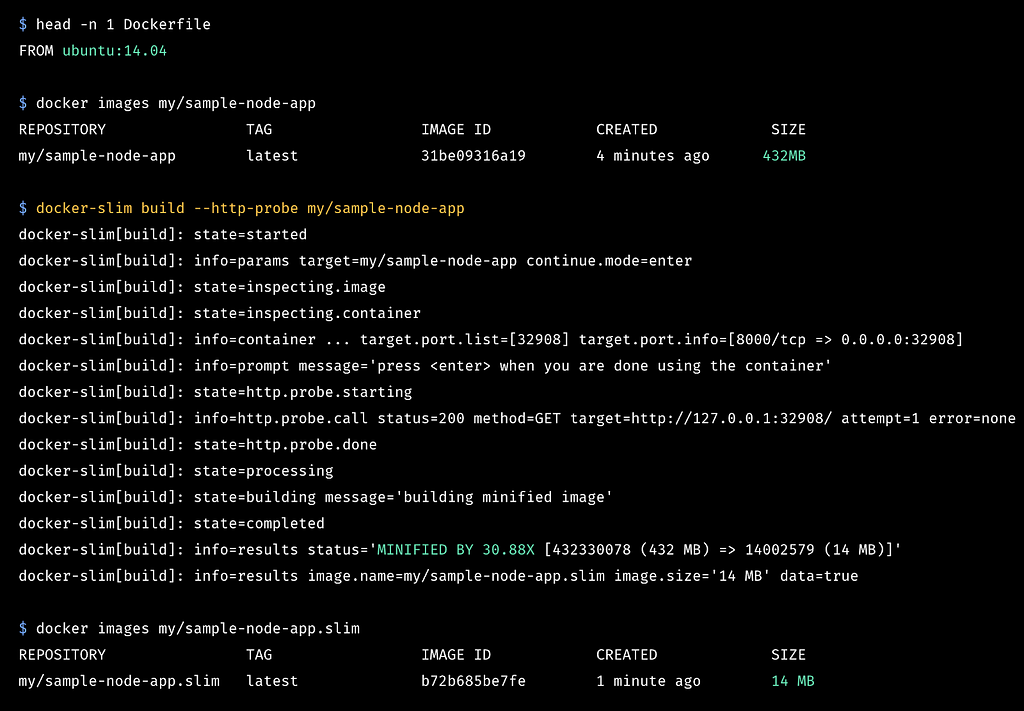Click 'target.port.list=[32908]' text
The image size is (1024, 711).
pyautogui.click(x=464, y=340)
